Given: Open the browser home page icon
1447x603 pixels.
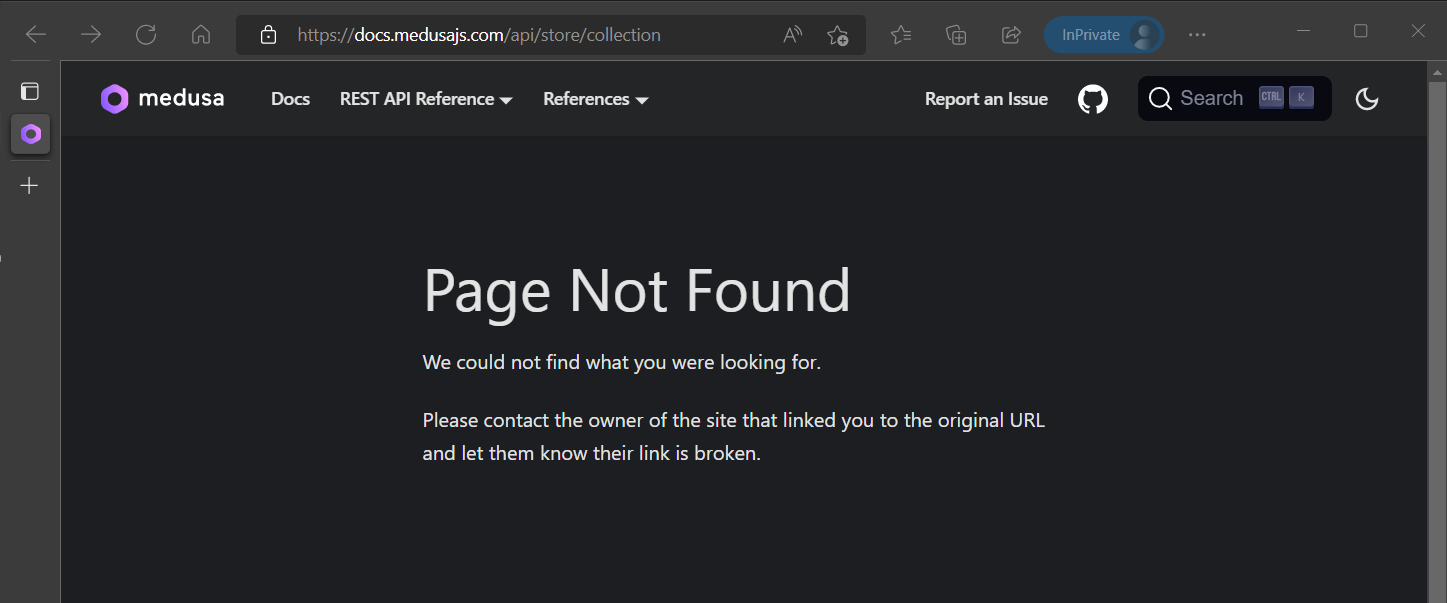Looking at the screenshot, I should tap(201, 35).
